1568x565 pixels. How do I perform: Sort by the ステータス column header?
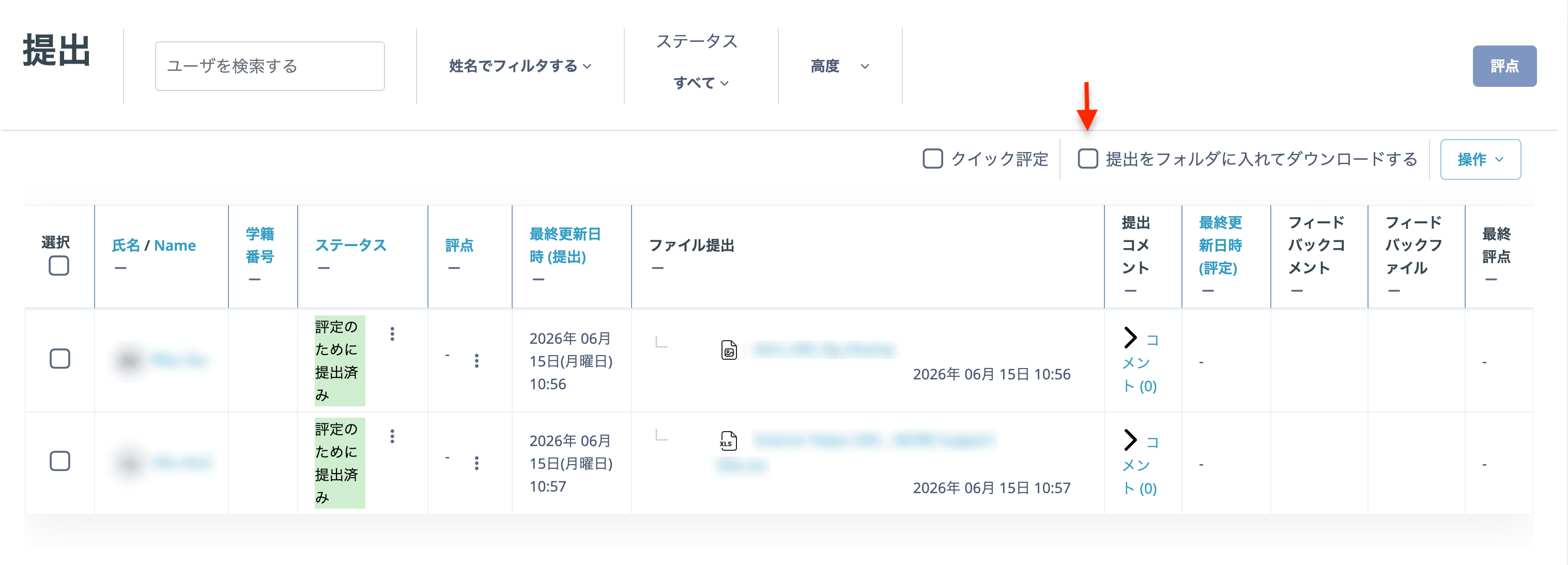click(350, 245)
